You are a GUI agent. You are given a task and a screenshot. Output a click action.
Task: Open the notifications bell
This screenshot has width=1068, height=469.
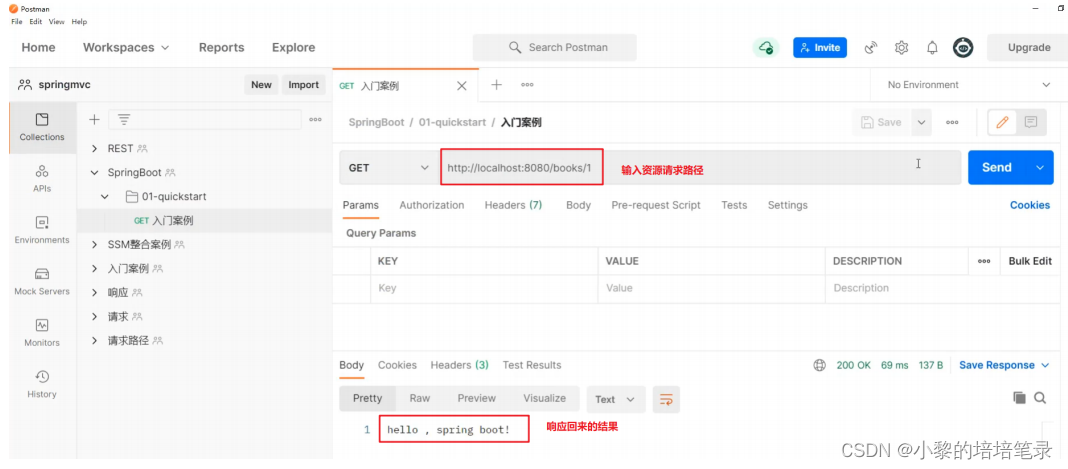932,48
